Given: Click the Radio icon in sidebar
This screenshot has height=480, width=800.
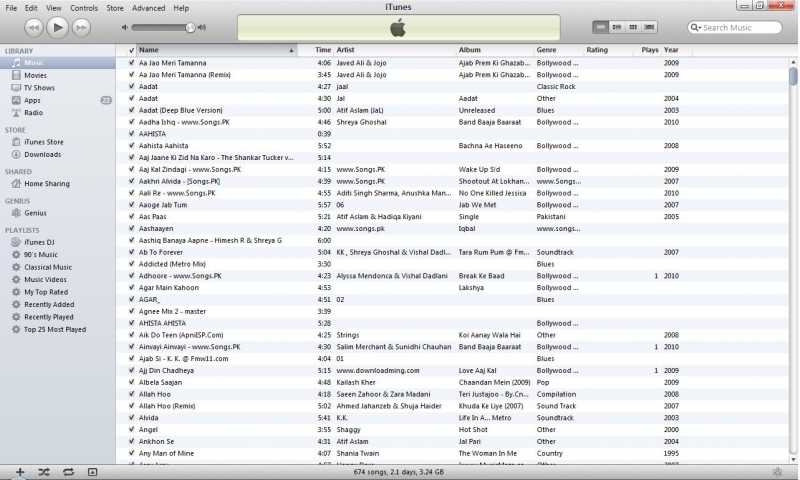Looking at the screenshot, I should click(16, 113).
